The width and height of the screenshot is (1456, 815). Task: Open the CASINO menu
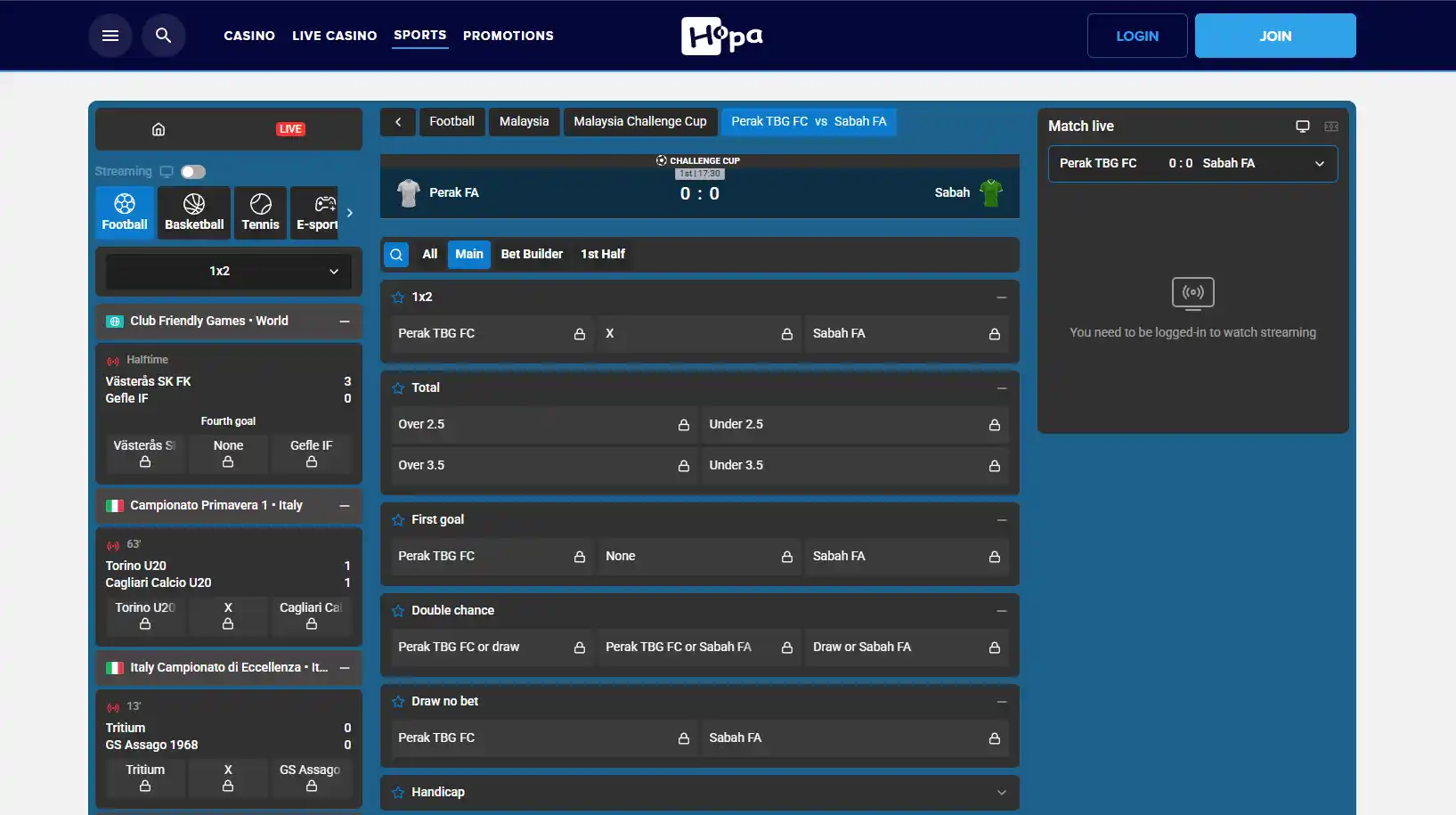pyautogui.click(x=249, y=36)
